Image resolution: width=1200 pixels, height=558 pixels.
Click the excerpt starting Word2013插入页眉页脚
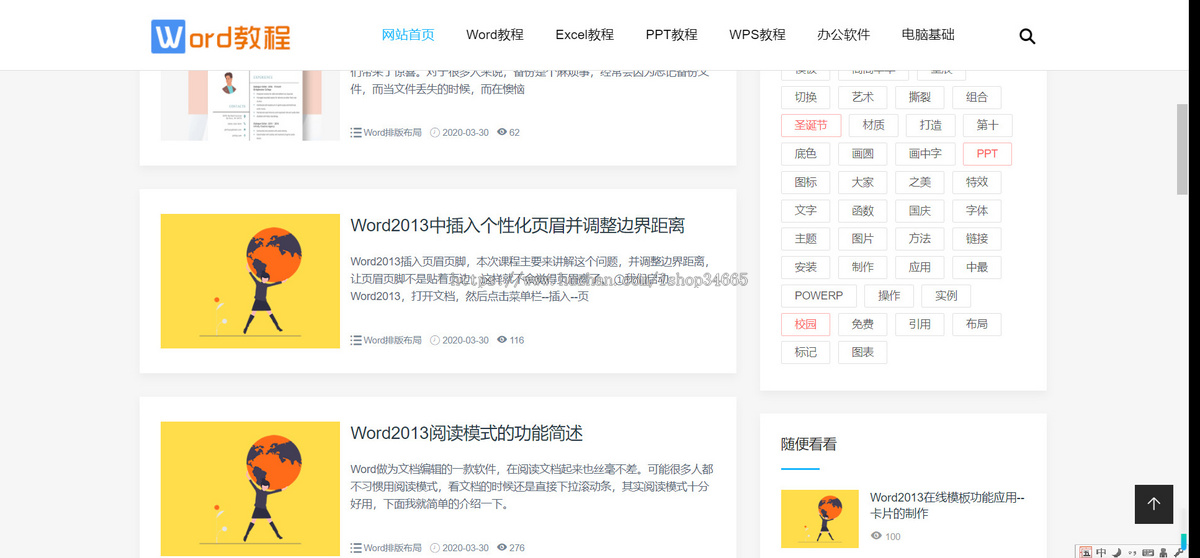[532, 279]
